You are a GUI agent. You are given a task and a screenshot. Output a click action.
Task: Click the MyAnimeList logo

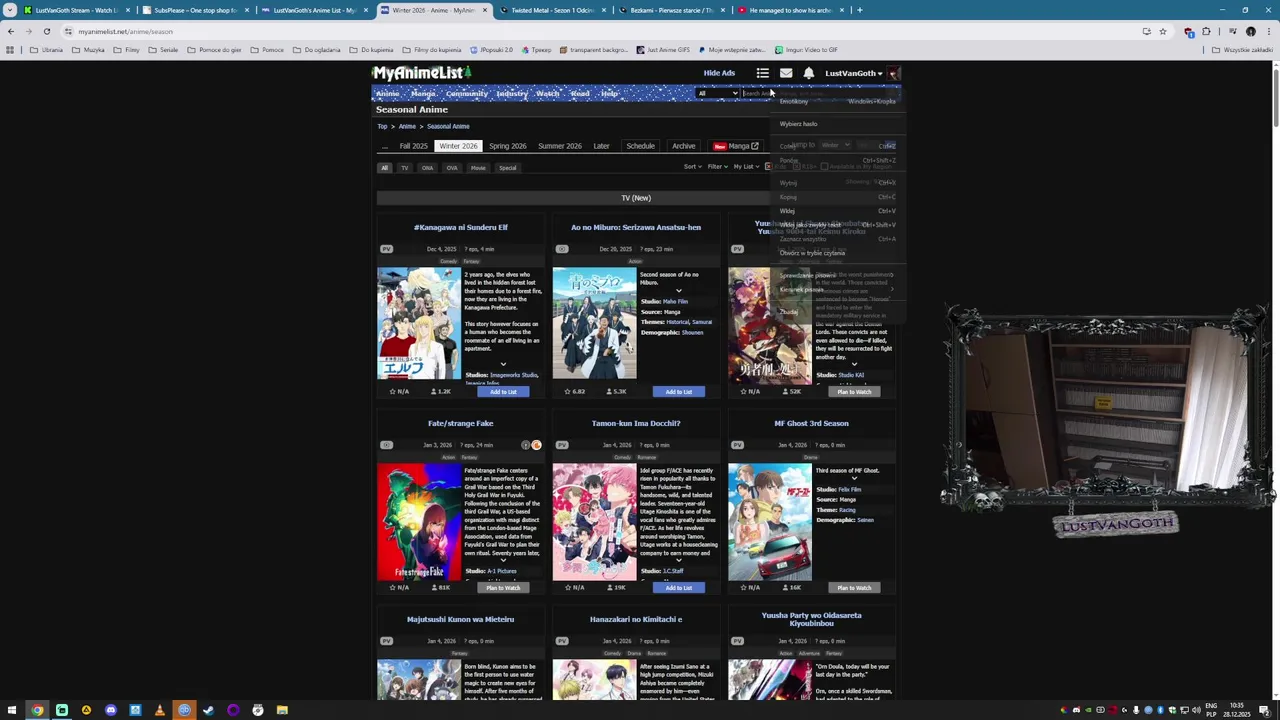coord(422,73)
